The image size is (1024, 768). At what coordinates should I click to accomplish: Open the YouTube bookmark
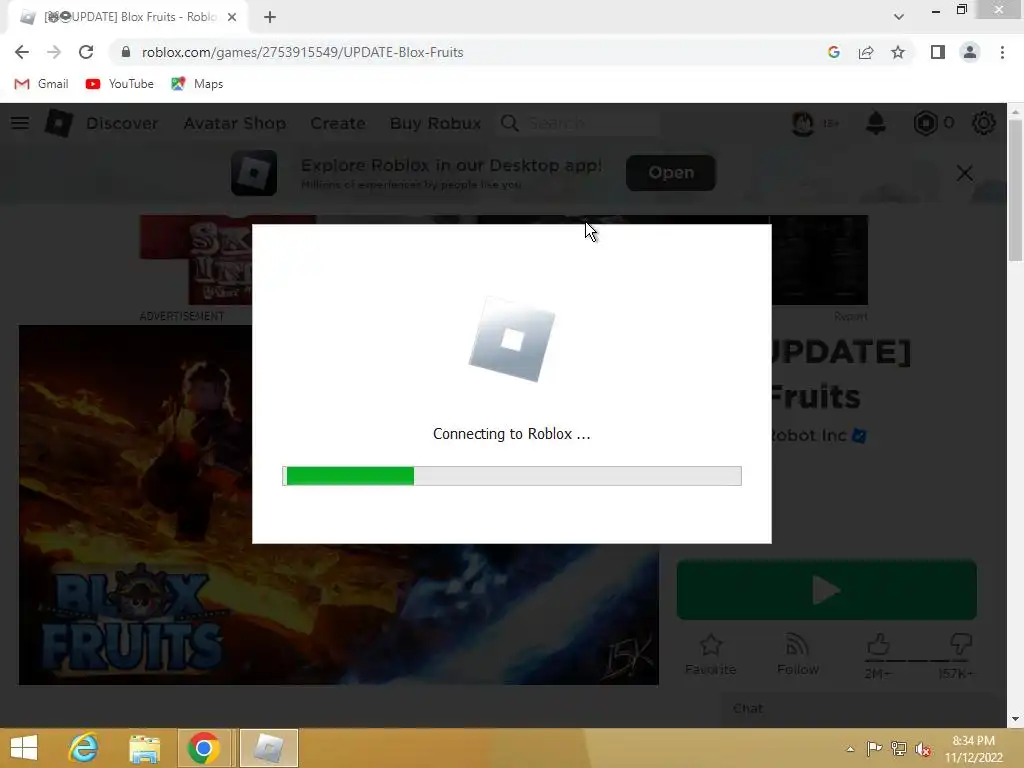pyautogui.click(x=120, y=84)
